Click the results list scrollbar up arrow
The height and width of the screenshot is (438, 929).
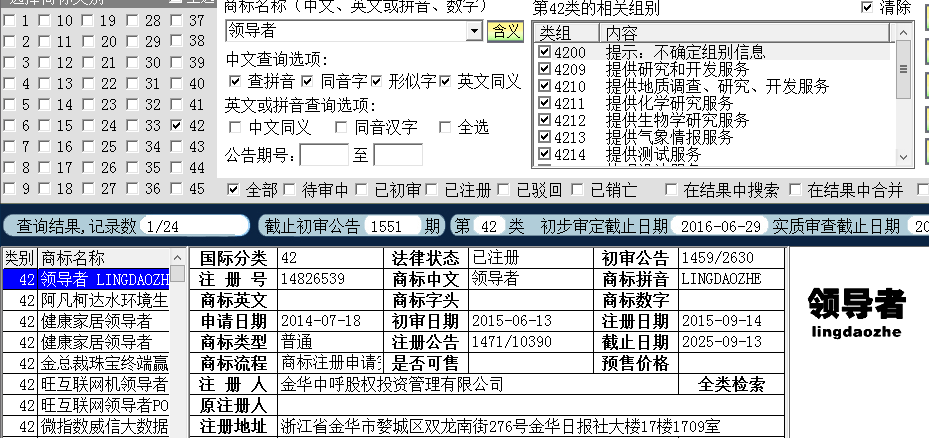pos(178,257)
